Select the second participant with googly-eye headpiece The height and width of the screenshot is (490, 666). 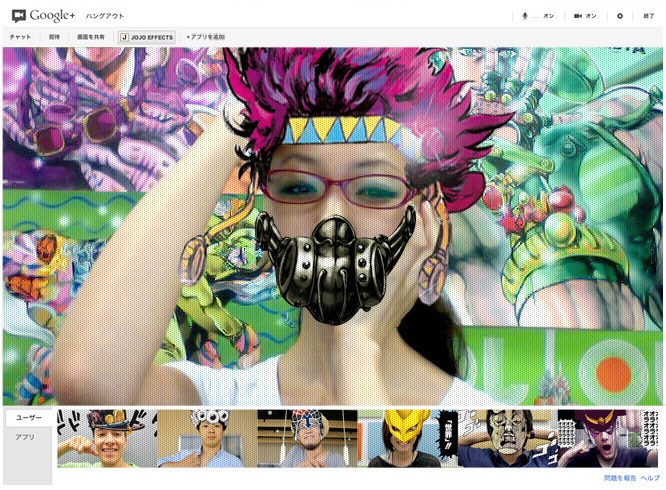point(206,438)
